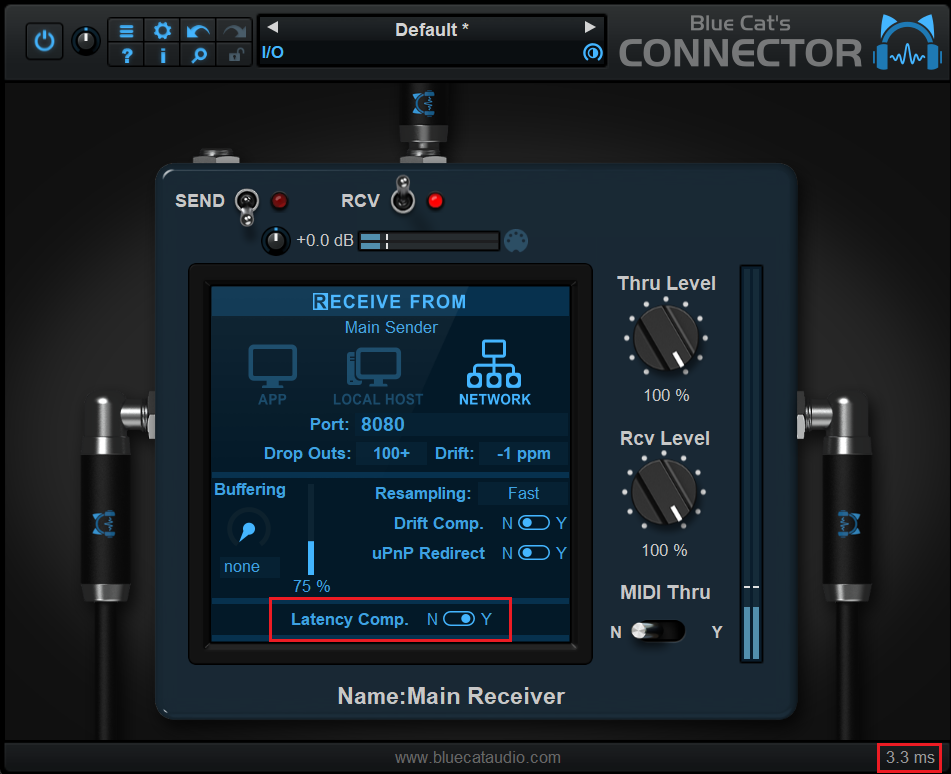Turn the Rcv Level knob
Image resolution: width=951 pixels, height=774 pixels.
(664, 492)
